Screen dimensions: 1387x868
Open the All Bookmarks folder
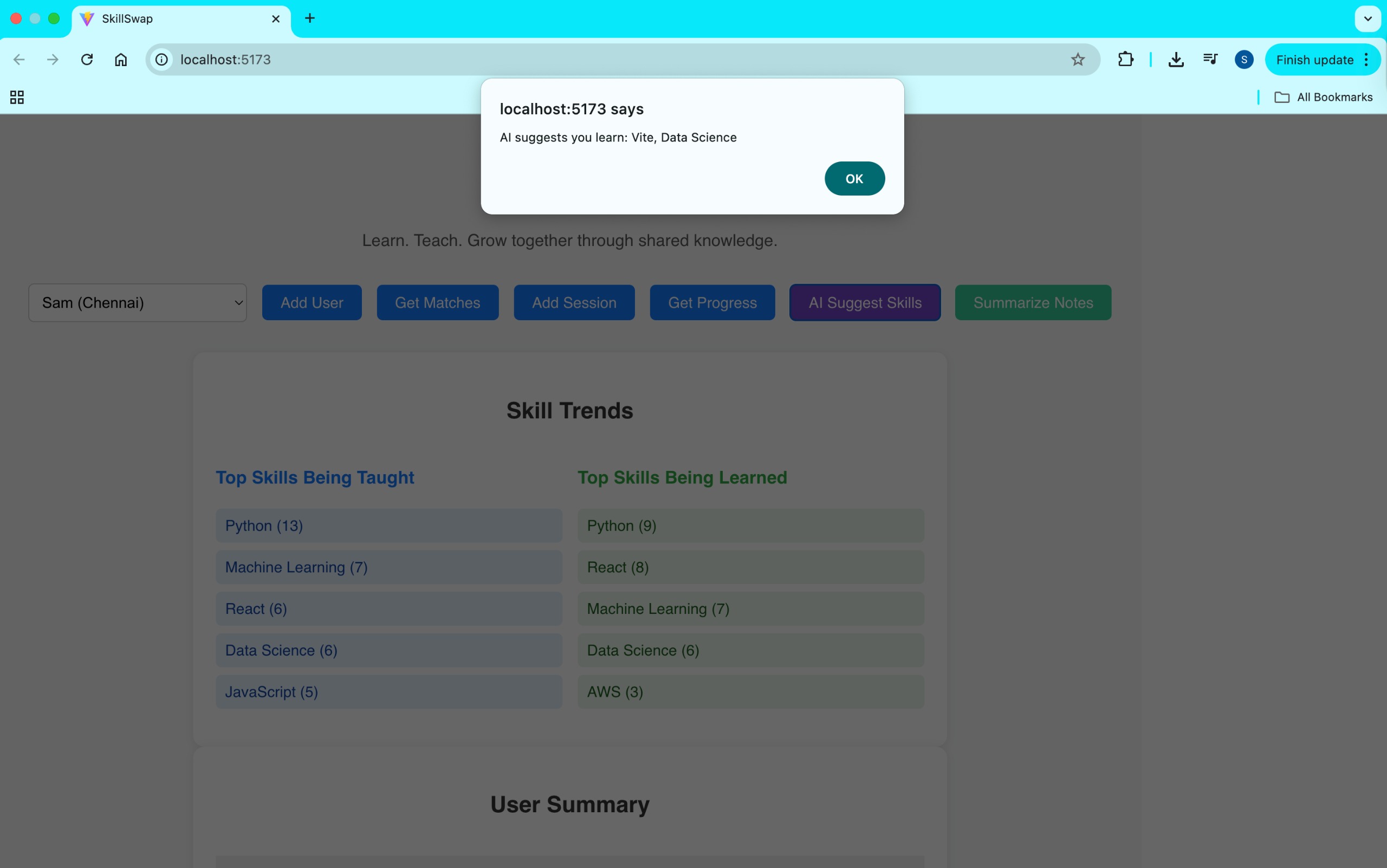click(1323, 98)
